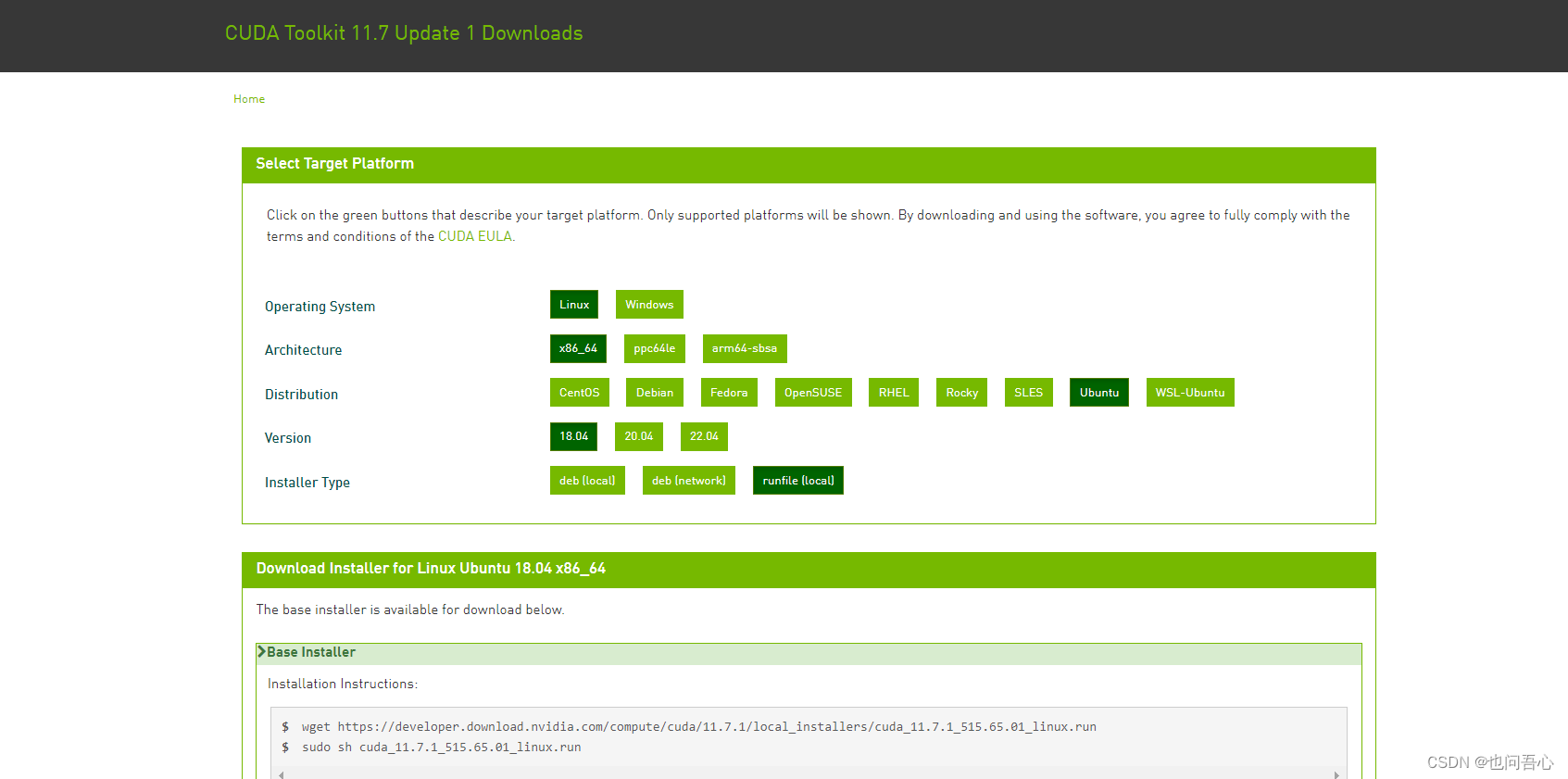This screenshot has height=779, width=1568.
Task: Pick the Fedora distribution
Action: [x=729, y=393]
